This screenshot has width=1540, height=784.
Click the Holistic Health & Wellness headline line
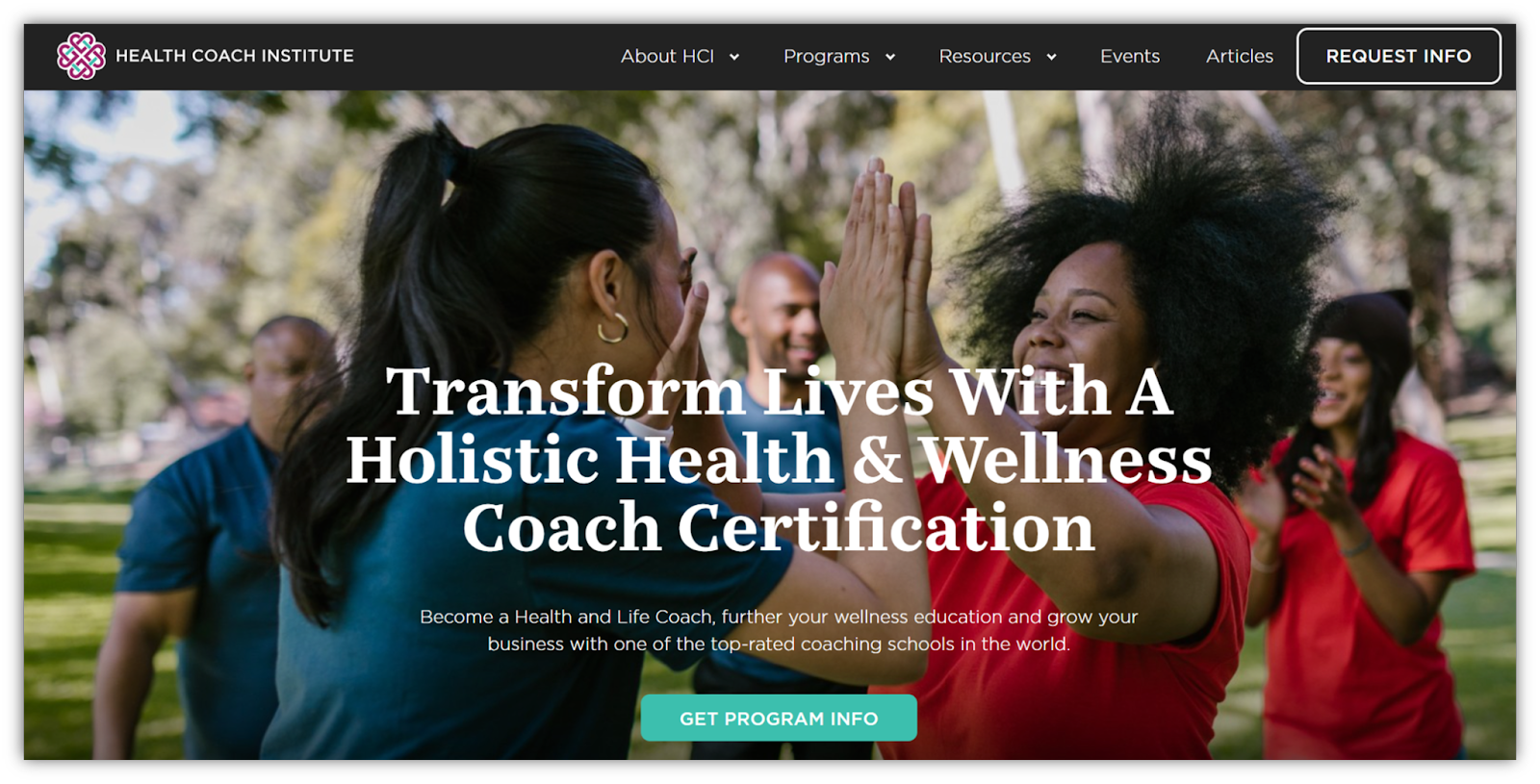pyautogui.click(x=779, y=459)
